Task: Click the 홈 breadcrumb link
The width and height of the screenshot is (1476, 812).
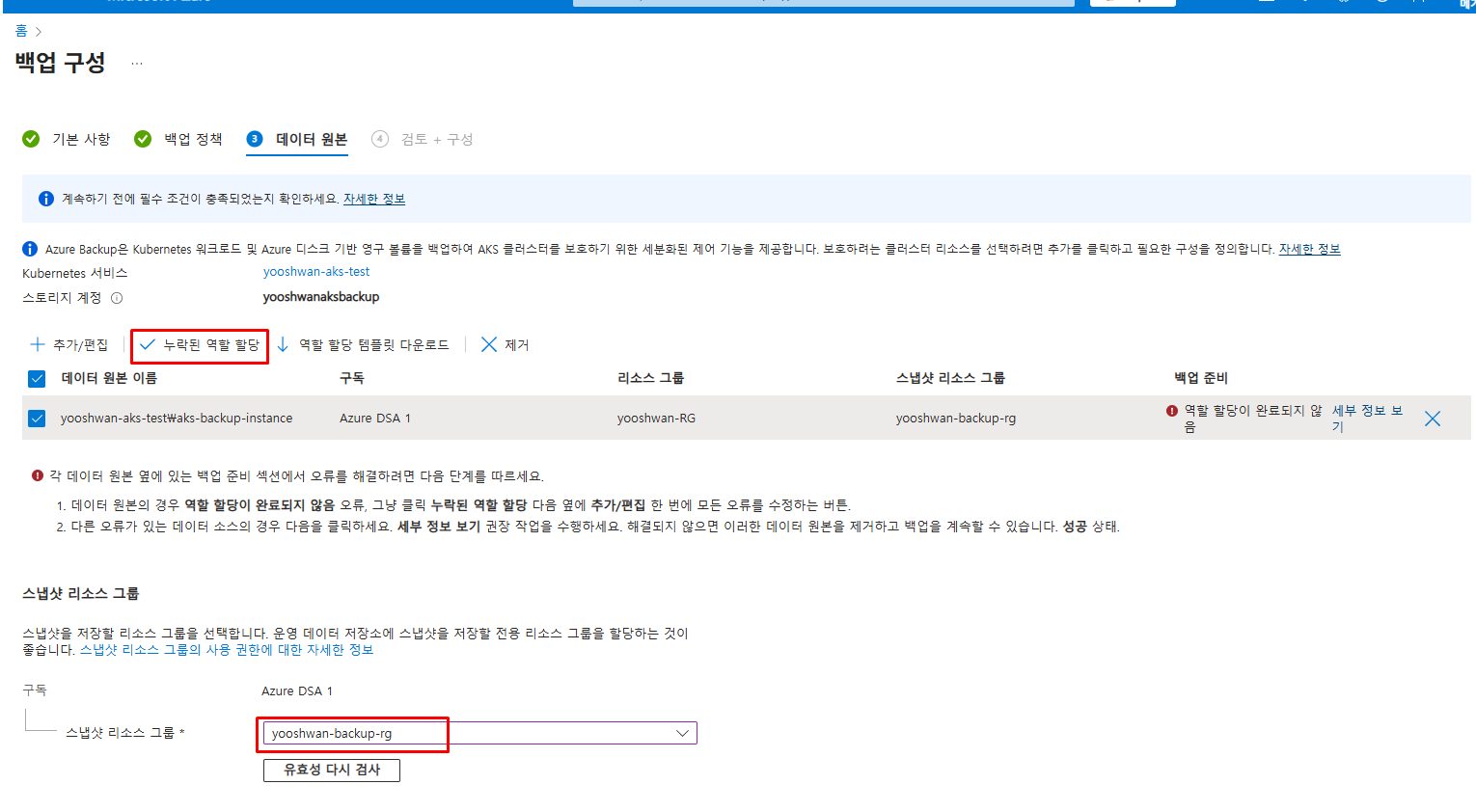Action: click(21, 31)
